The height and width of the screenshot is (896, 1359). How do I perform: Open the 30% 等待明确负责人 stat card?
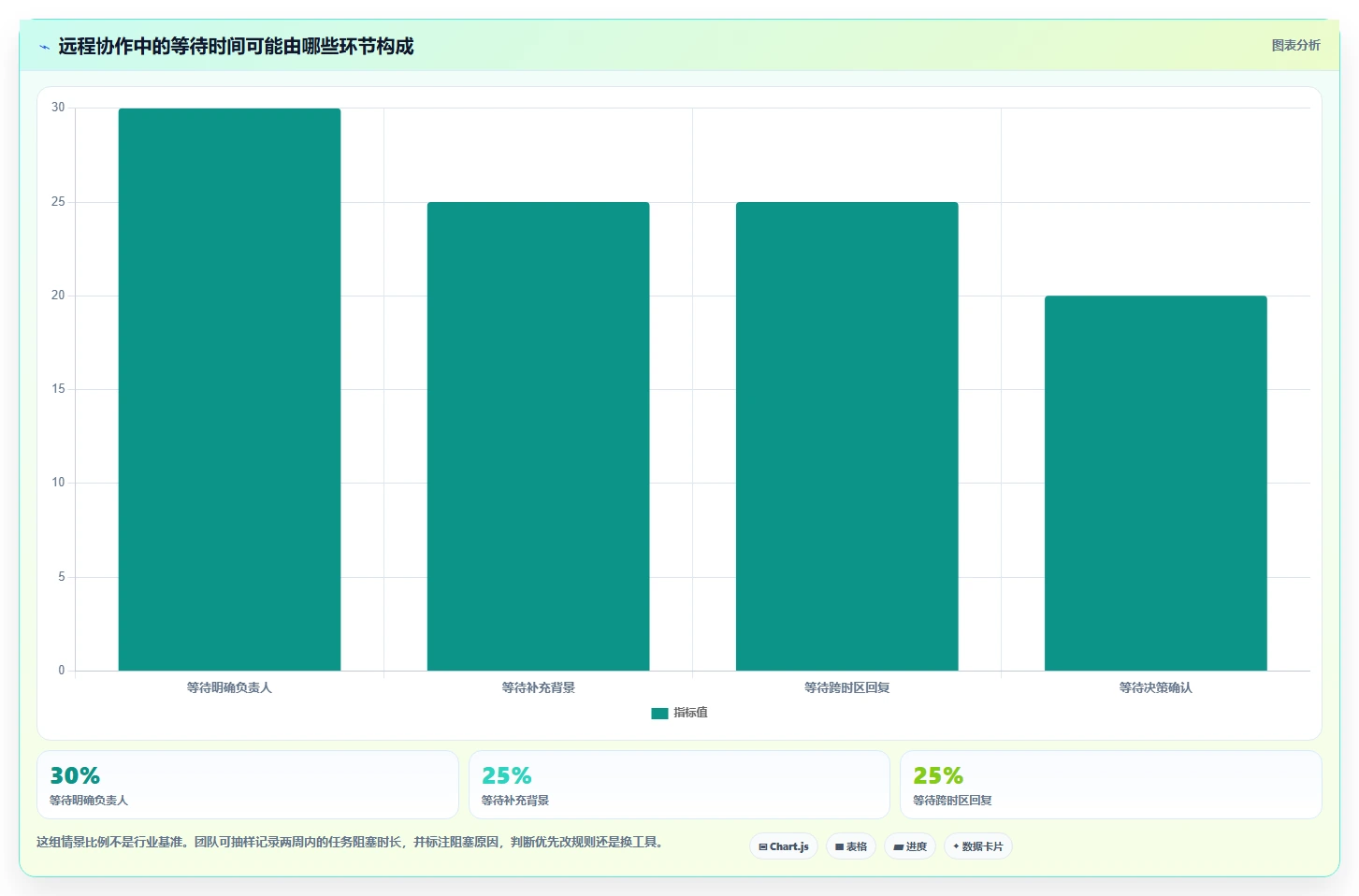tap(248, 785)
